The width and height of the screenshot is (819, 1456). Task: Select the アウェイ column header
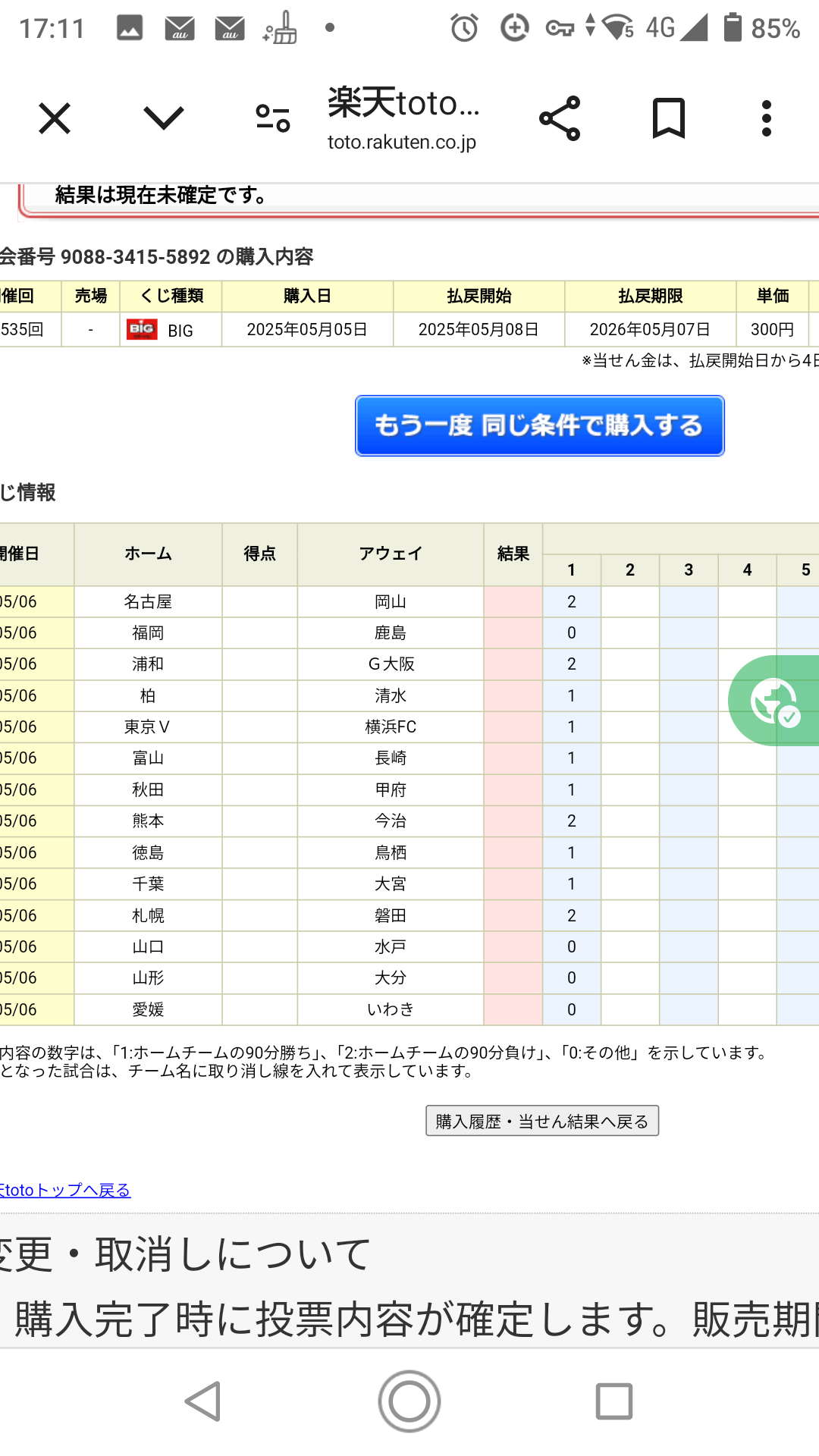coord(391,554)
